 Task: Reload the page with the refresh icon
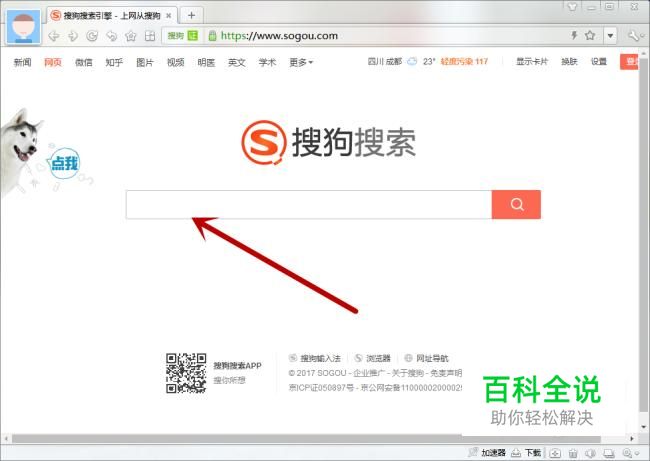pos(92,36)
